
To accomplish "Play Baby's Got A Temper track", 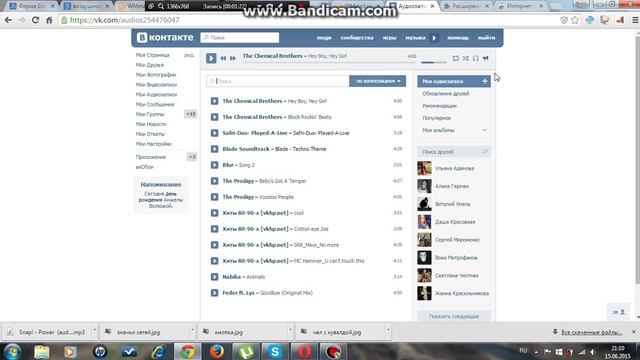I will (214, 181).
